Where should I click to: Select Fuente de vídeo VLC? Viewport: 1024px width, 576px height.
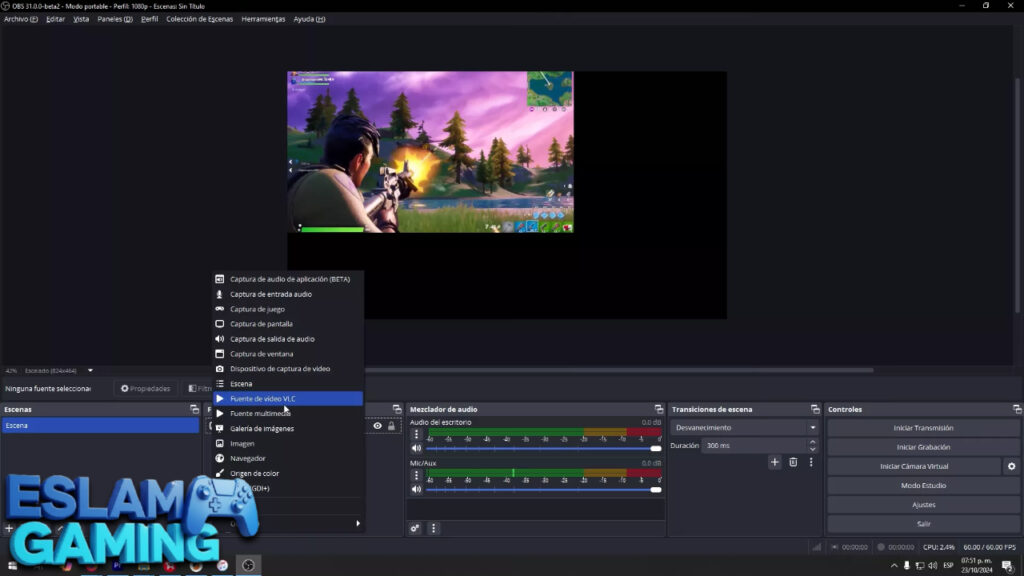click(x=288, y=398)
